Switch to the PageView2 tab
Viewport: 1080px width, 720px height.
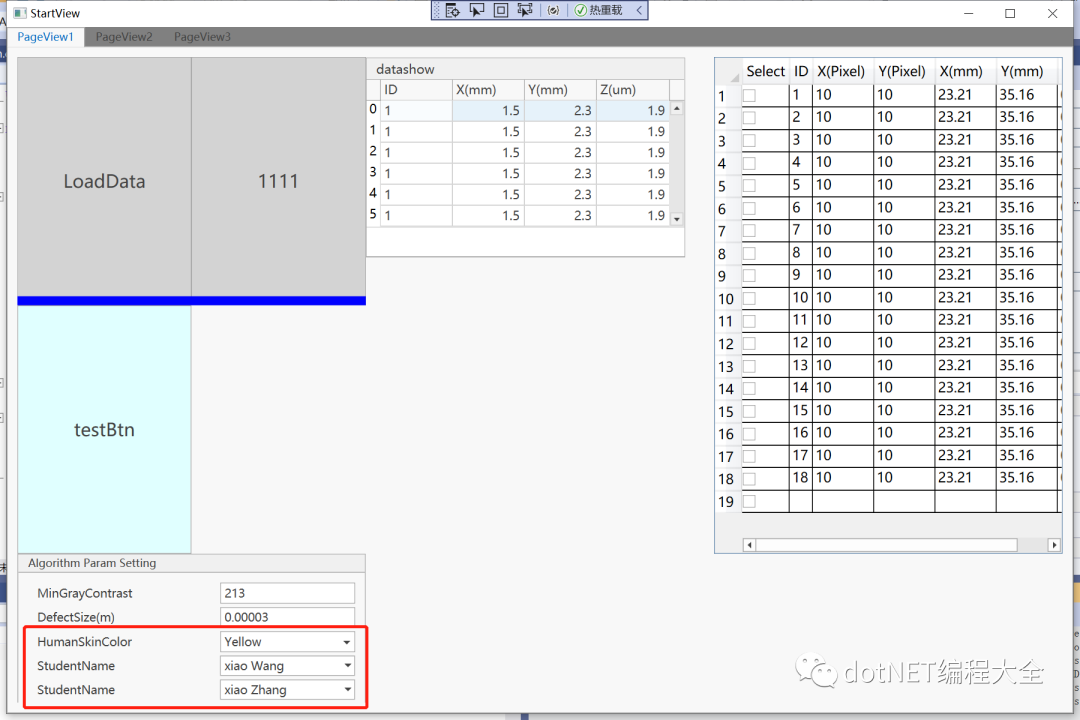coord(123,36)
